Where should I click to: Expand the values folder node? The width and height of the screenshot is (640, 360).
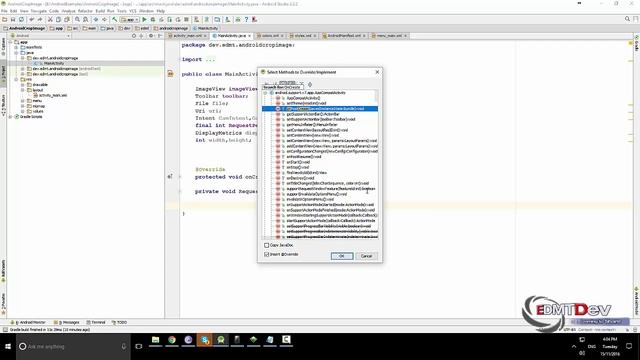23,111
